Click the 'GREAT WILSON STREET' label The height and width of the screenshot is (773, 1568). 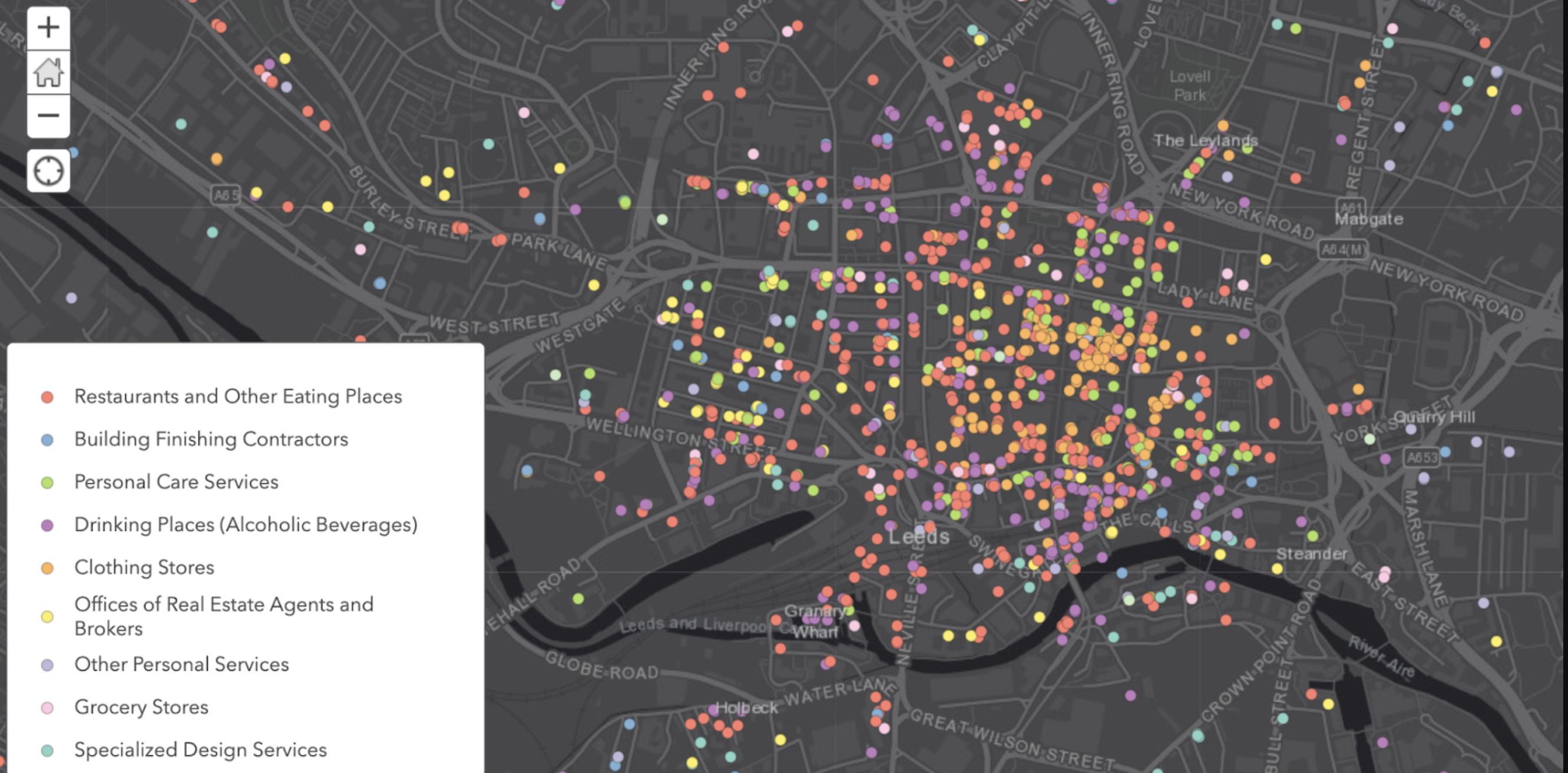click(x=1011, y=739)
